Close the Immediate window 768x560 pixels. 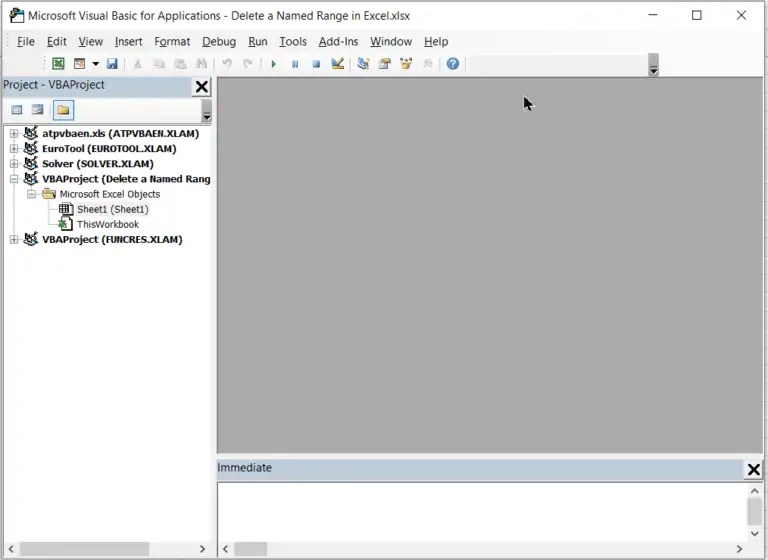point(753,469)
